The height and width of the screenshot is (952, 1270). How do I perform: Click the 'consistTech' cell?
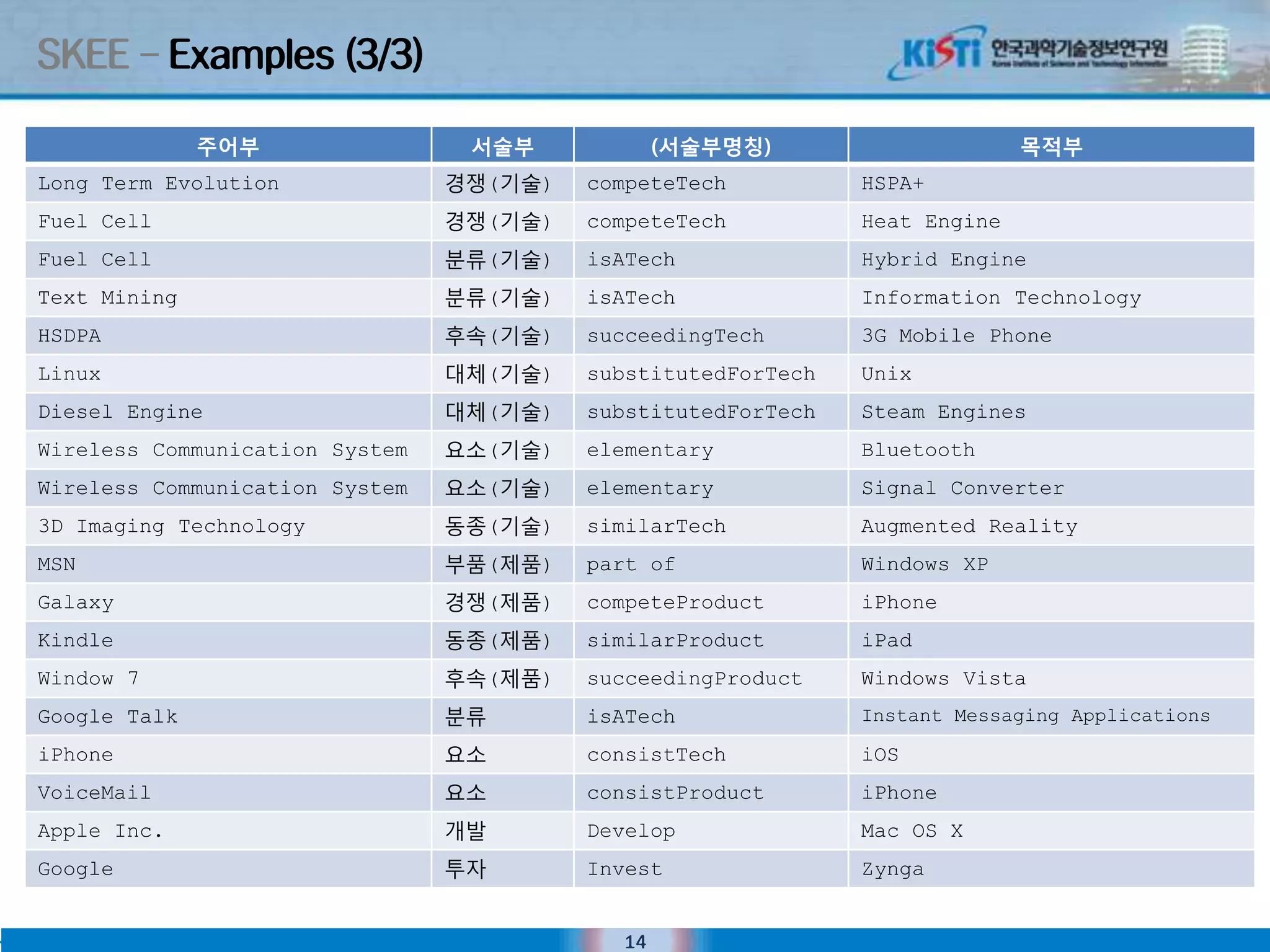pos(711,755)
